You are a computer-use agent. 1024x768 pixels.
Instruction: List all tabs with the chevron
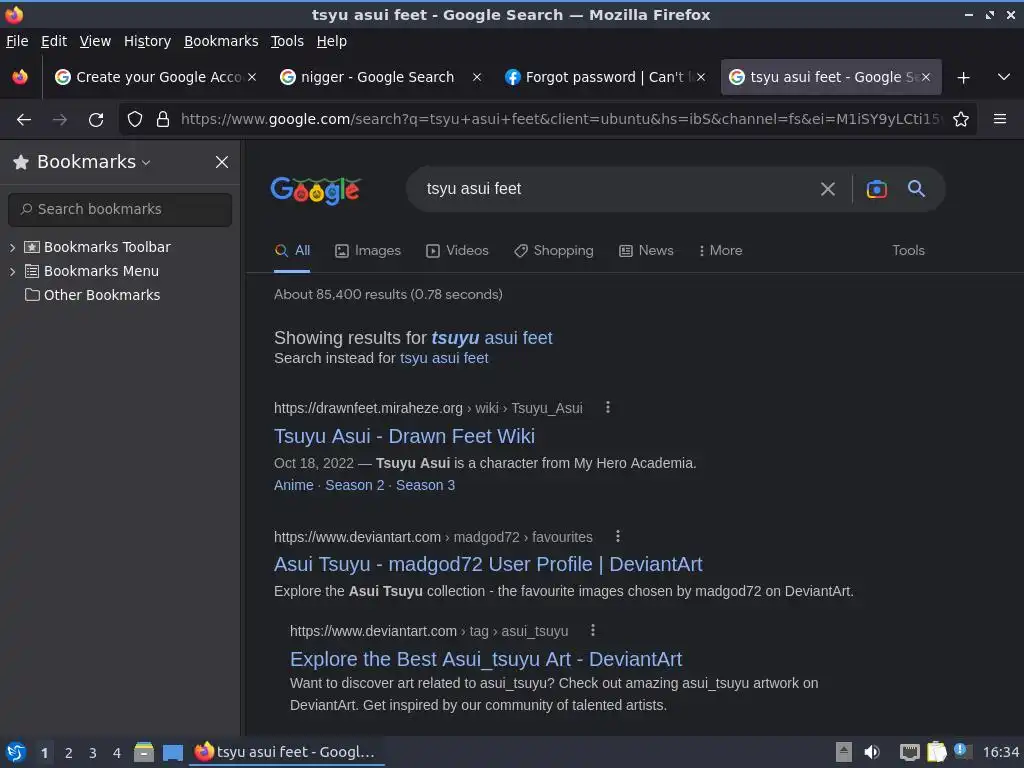[x=1004, y=77]
